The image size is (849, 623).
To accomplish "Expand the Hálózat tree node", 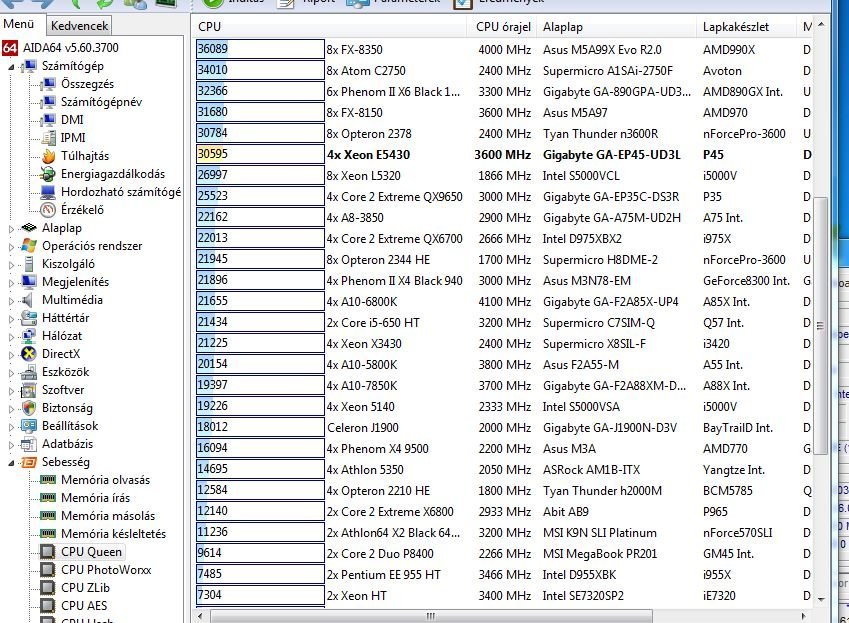I will click(x=11, y=337).
